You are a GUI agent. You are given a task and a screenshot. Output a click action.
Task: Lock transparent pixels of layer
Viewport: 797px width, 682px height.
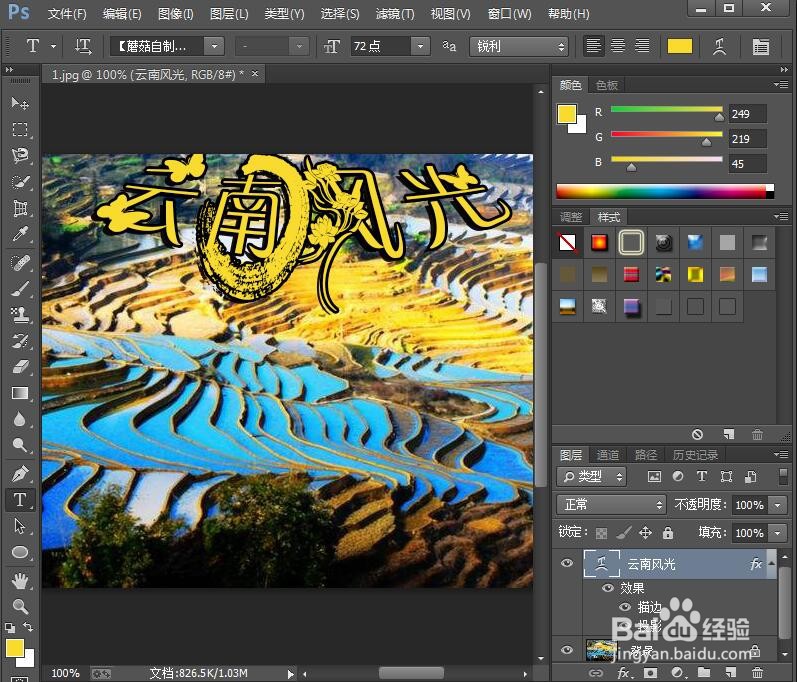click(x=601, y=533)
